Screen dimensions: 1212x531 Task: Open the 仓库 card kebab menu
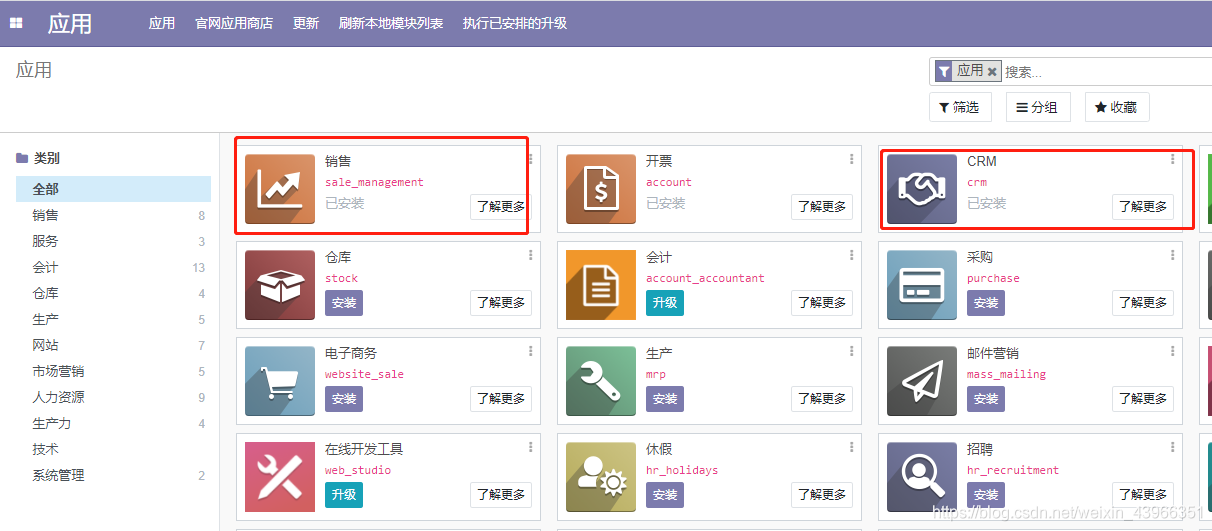pos(530,255)
